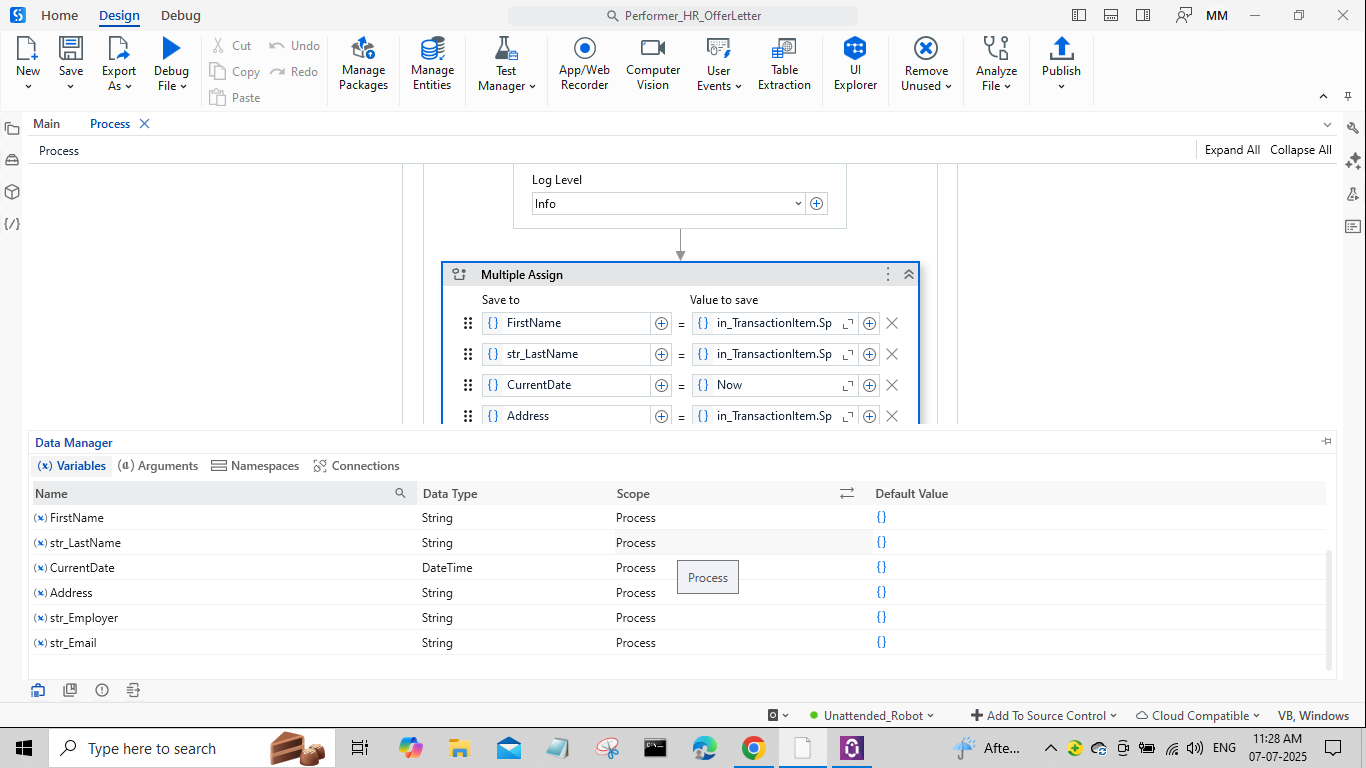This screenshot has width=1366, height=768.
Task: Click Analyze File icon
Action: (996, 48)
